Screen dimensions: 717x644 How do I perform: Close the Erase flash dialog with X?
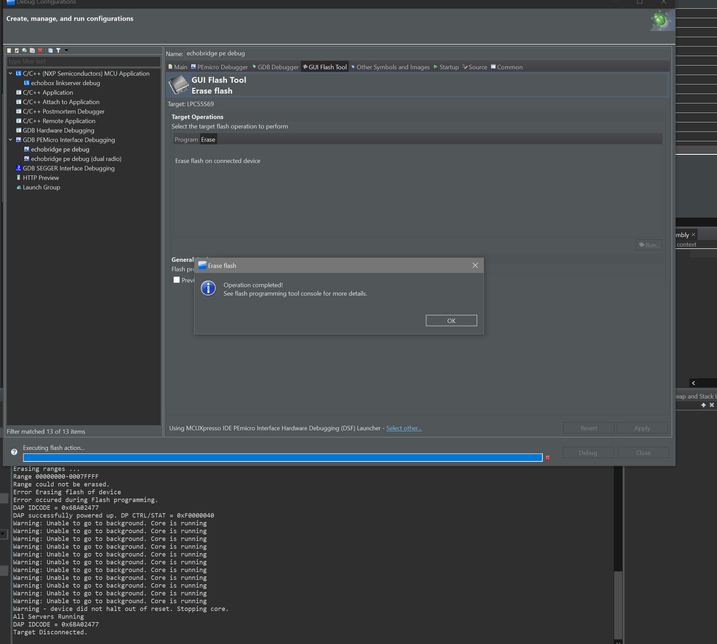[475, 265]
